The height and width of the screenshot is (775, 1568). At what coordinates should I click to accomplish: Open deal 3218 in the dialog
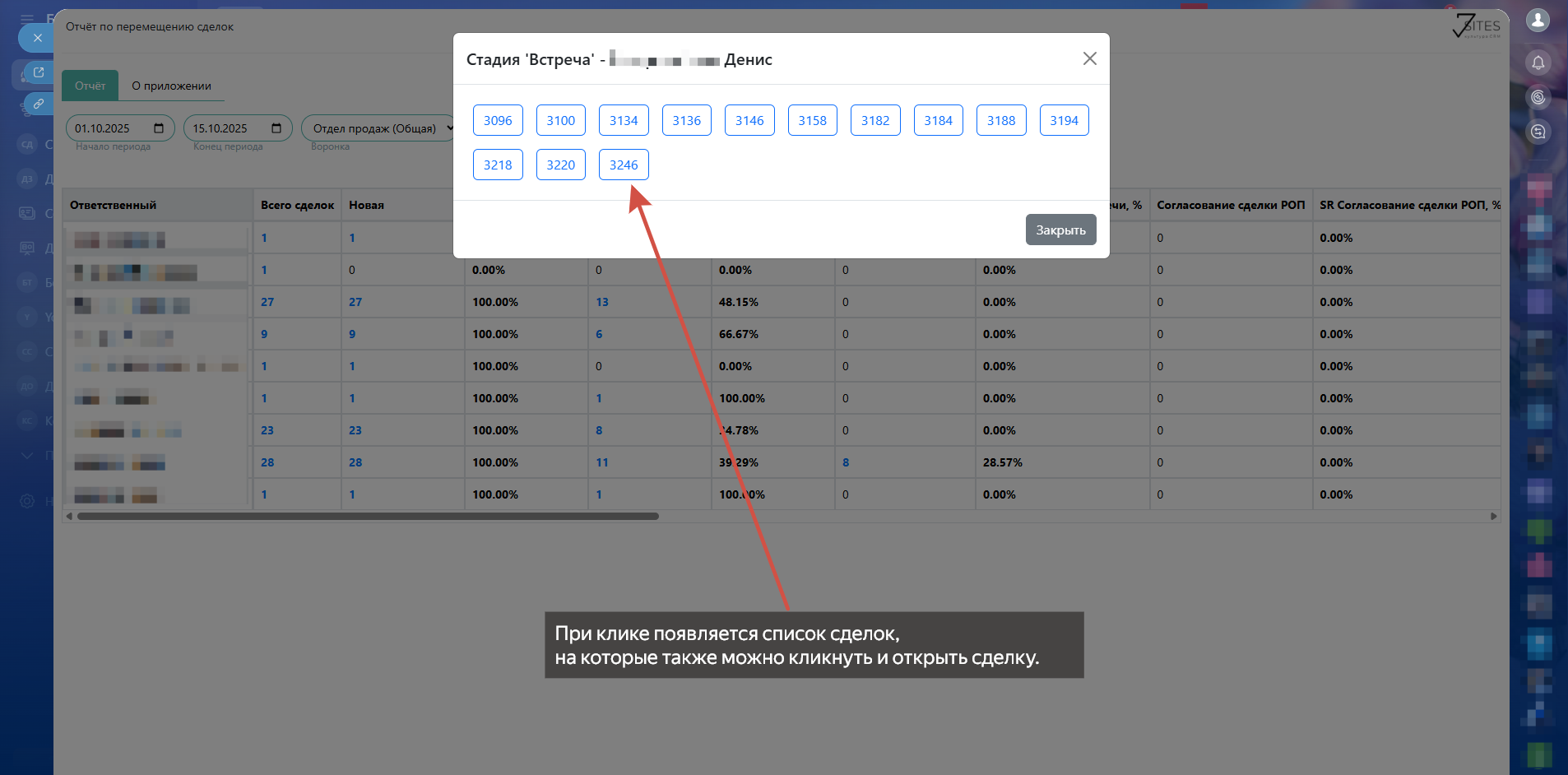498,165
